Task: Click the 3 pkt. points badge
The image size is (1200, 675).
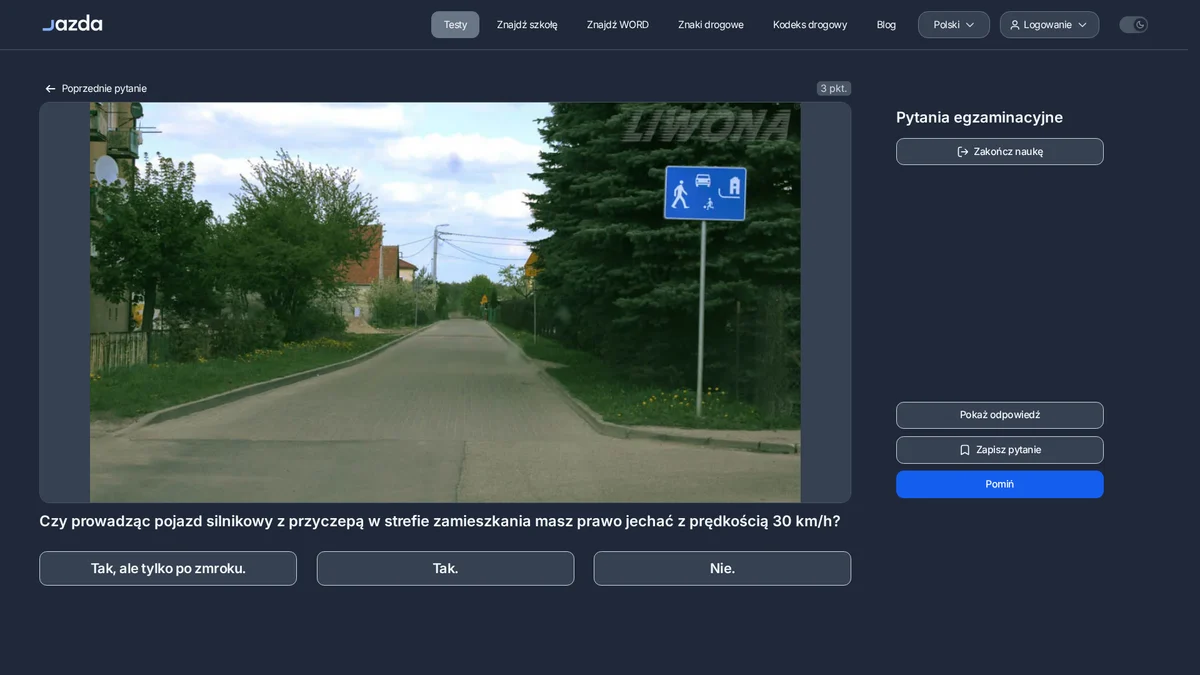Action: click(x=834, y=89)
